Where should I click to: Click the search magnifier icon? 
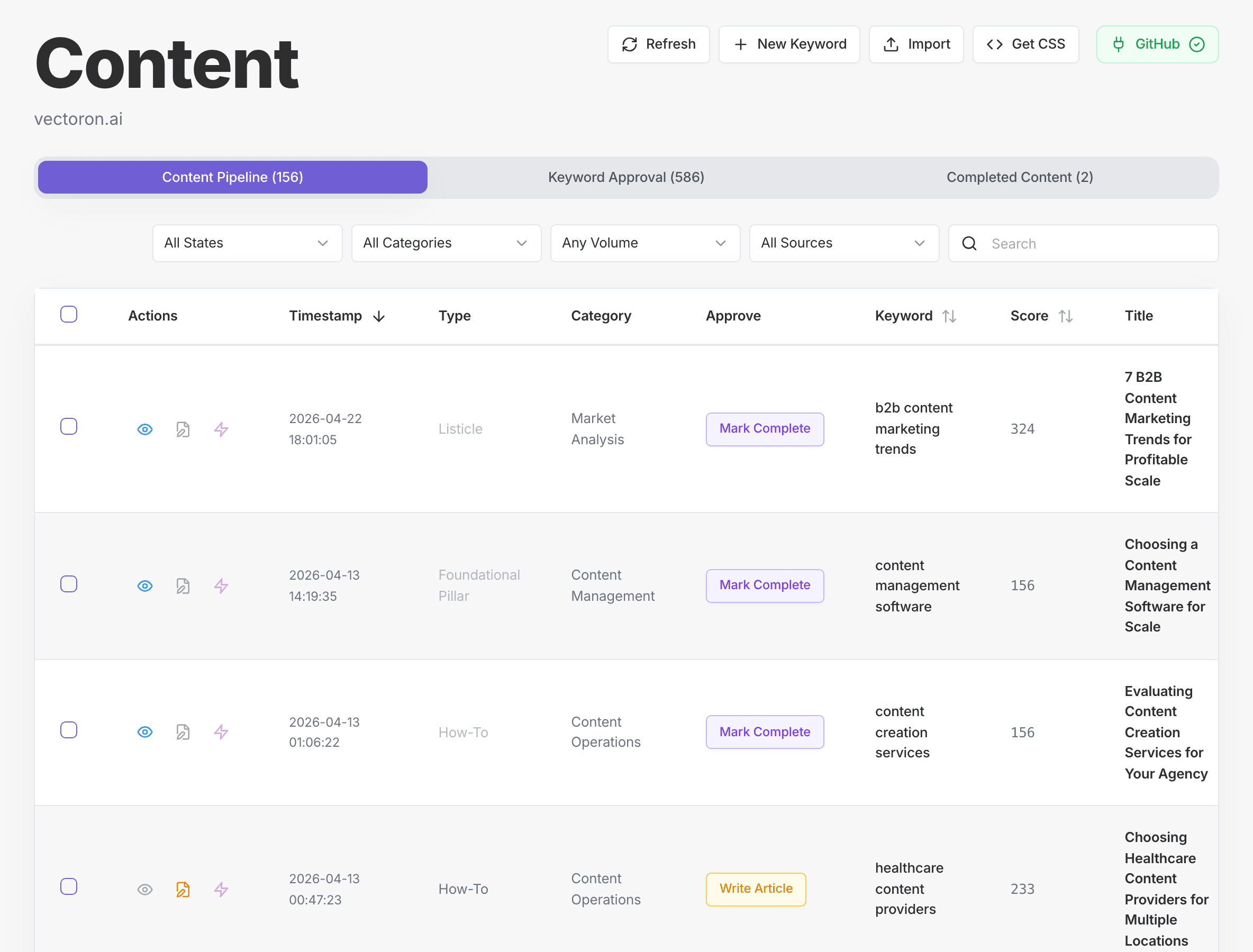[968, 243]
